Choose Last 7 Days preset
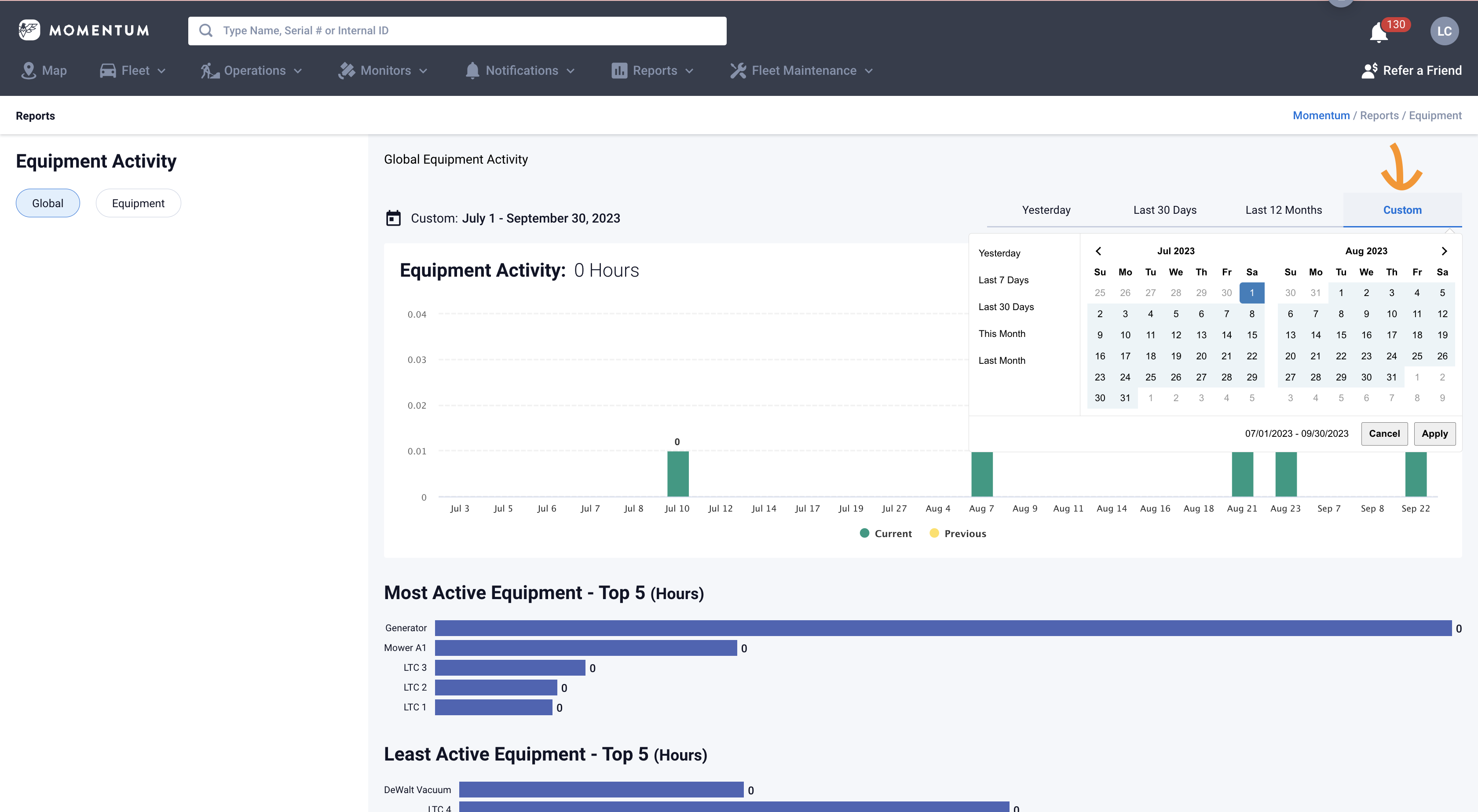This screenshot has height=812, width=1478. (x=1003, y=280)
